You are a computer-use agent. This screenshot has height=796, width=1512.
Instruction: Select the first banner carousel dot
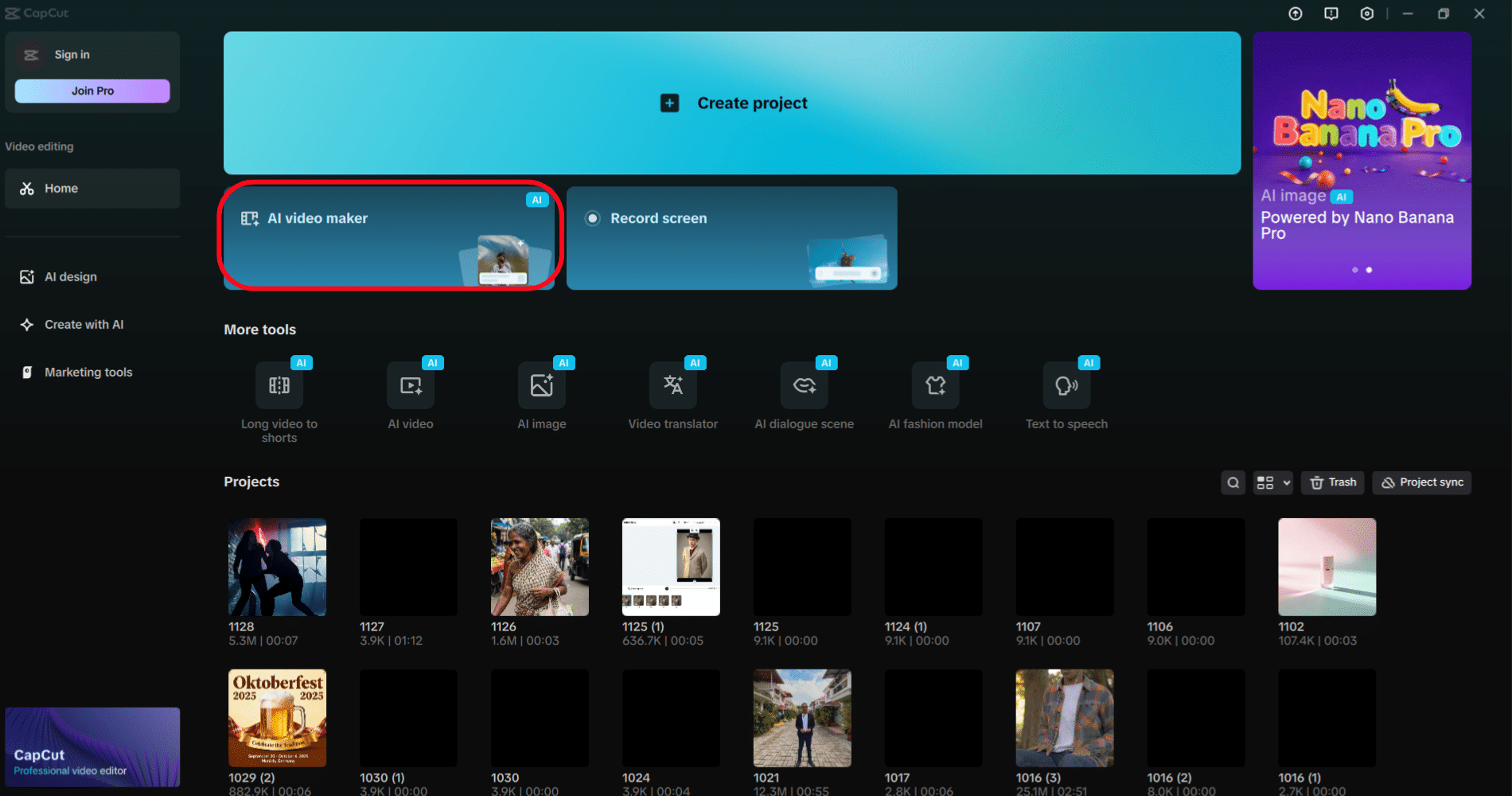(1355, 270)
